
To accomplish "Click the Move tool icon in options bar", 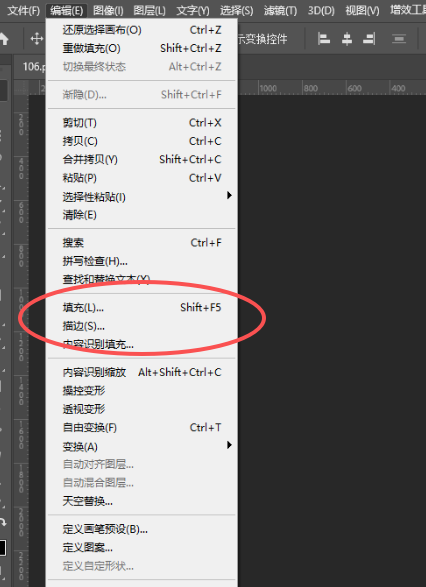I will 37,39.
